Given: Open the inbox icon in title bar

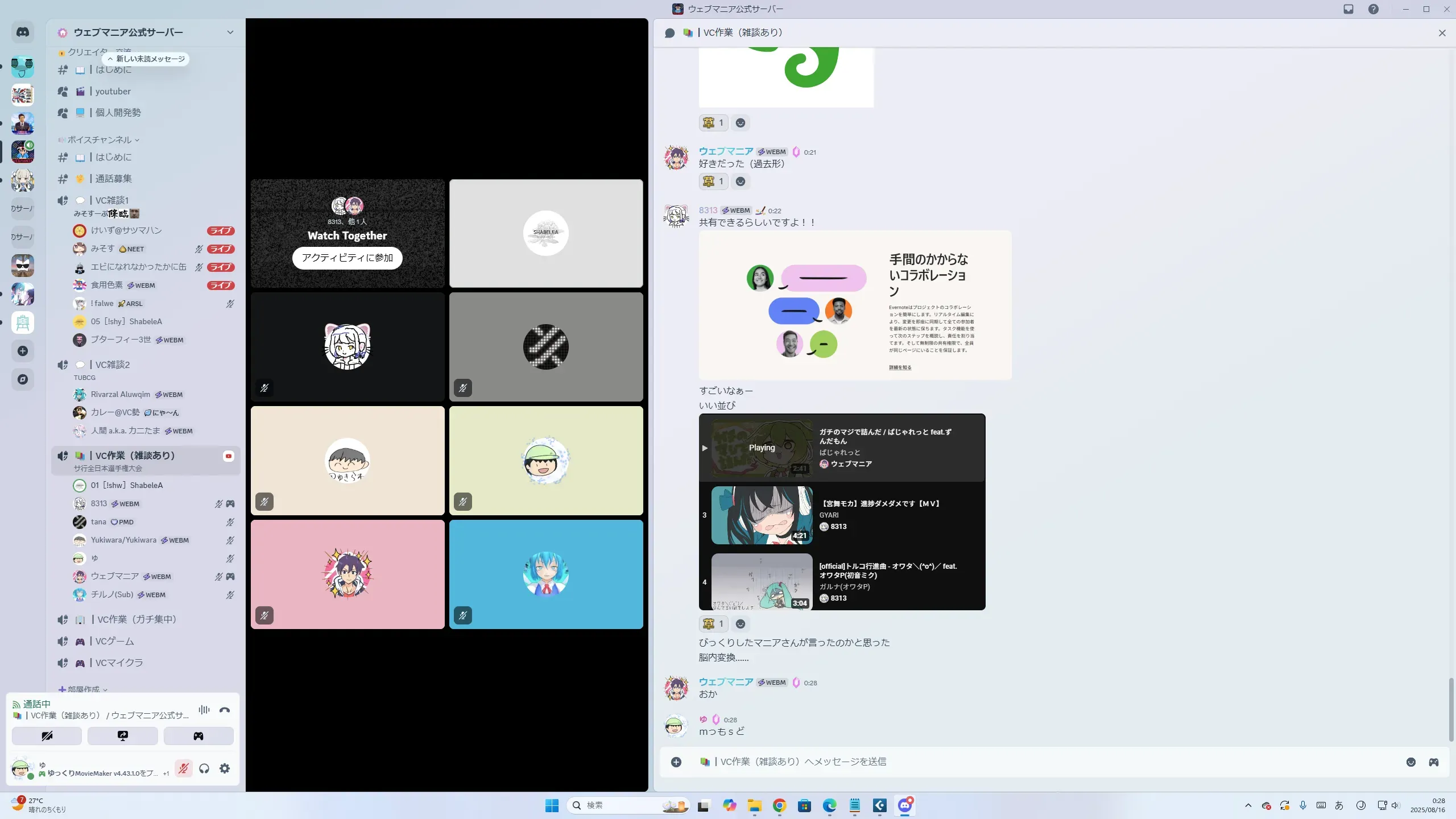Looking at the screenshot, I should point(1349,9).
